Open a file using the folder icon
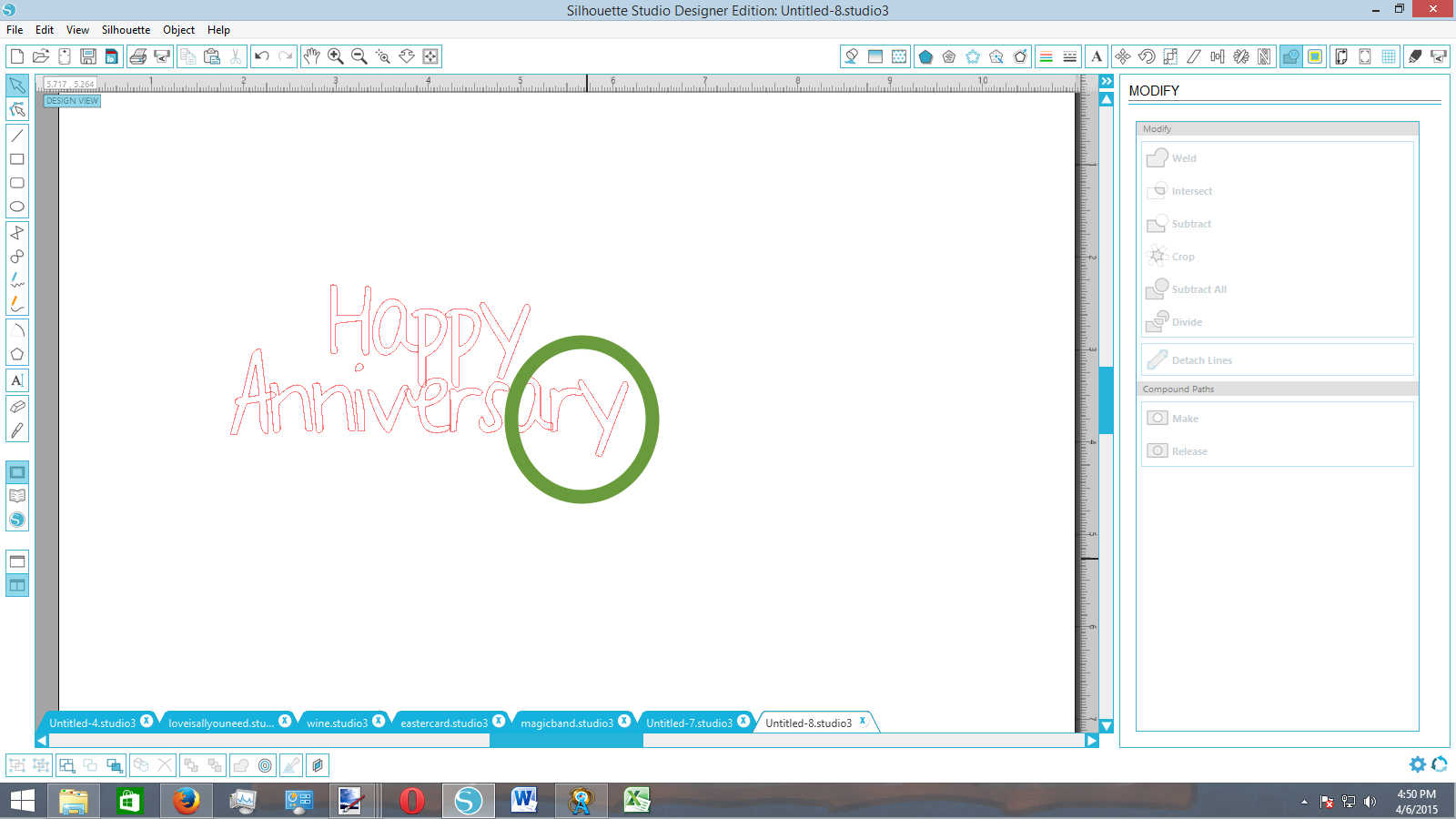 pos(40,56)
